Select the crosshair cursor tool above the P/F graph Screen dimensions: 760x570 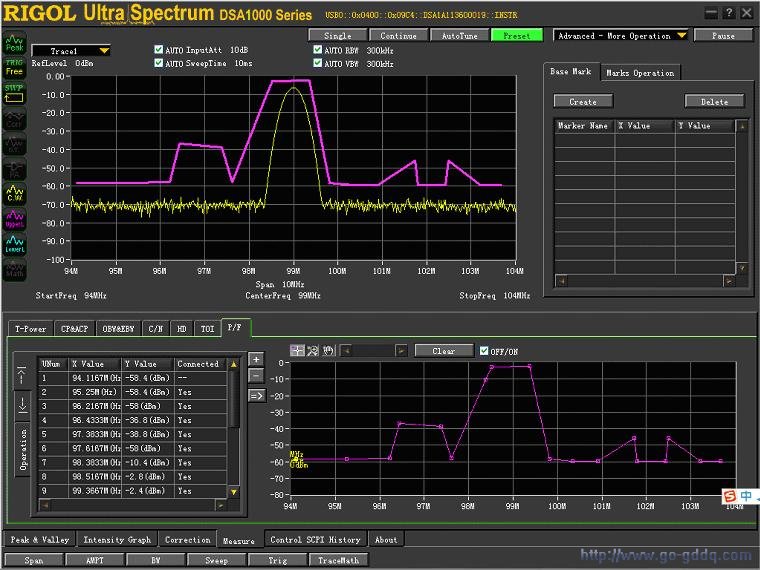(297, 350)
